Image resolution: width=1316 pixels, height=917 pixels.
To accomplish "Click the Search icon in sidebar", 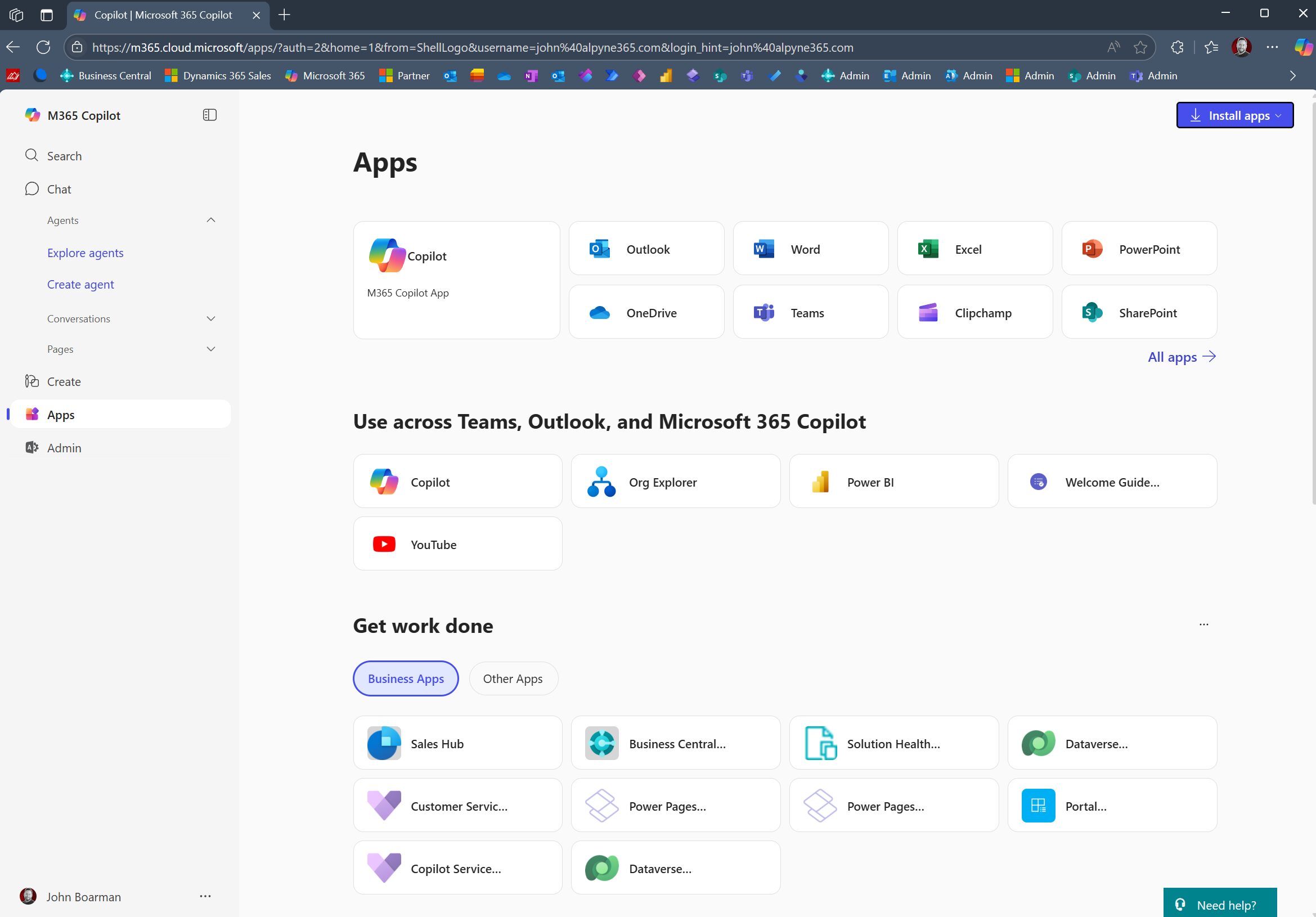I will click(x=32, y=155).
